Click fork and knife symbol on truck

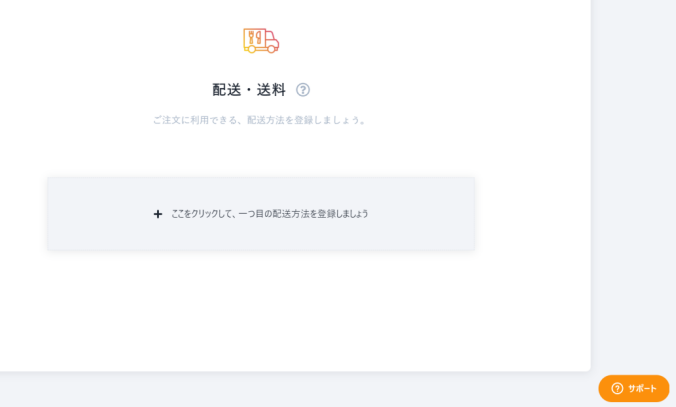click(x=255, y=38)
